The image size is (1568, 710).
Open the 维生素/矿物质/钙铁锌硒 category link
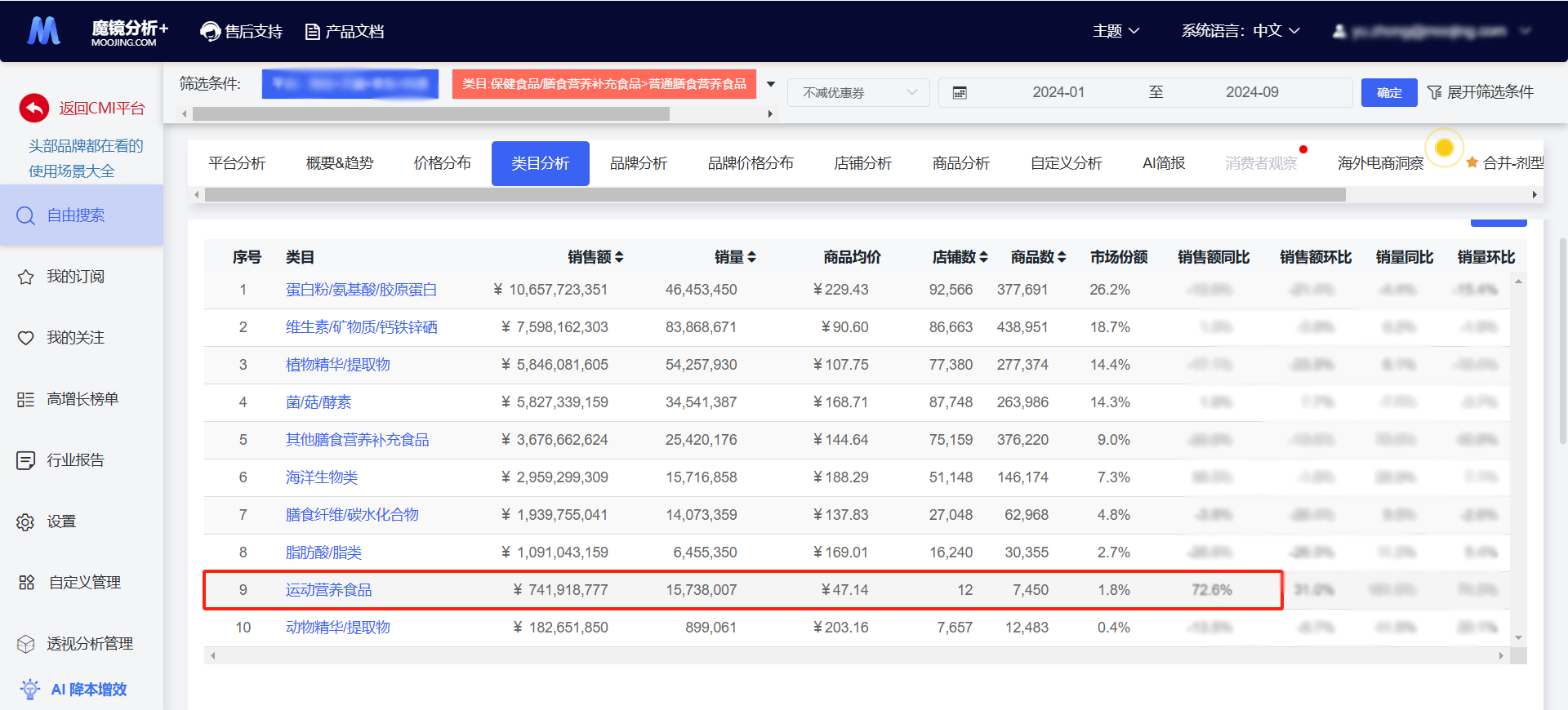361,327
